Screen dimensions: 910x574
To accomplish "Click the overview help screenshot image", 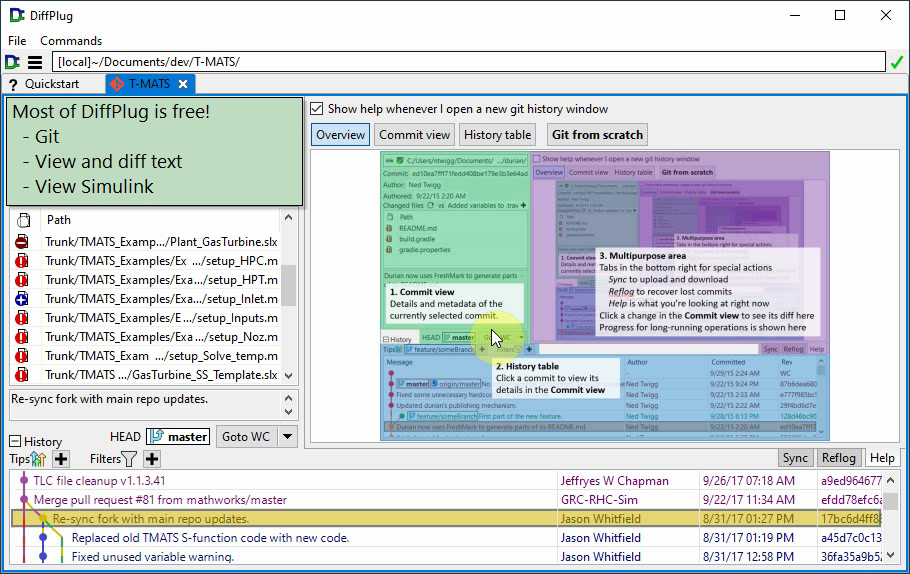I will point(604,296).
